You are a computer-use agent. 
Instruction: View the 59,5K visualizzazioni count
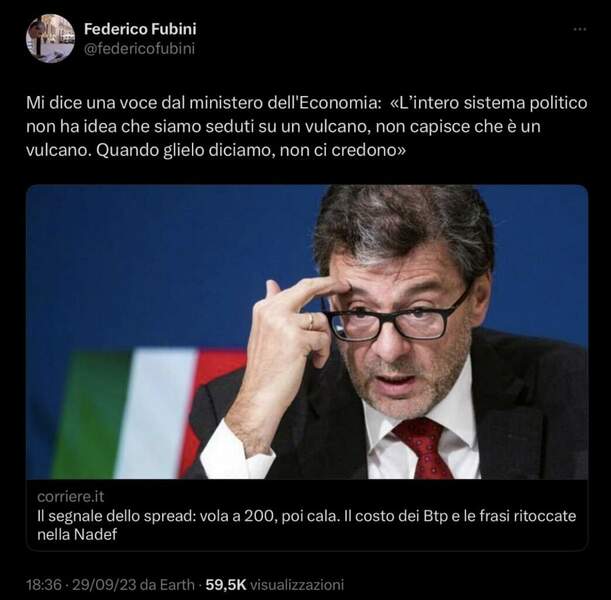[x=275, y=584]
